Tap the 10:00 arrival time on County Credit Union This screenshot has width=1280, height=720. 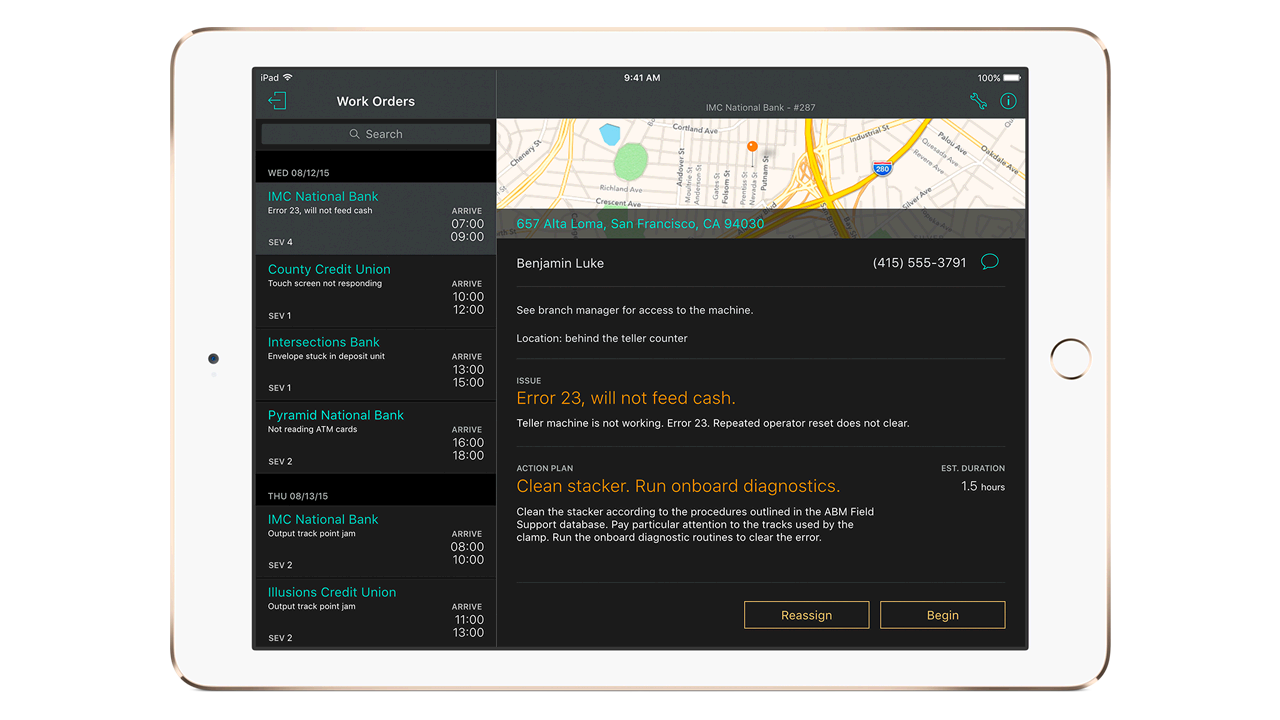468,297
